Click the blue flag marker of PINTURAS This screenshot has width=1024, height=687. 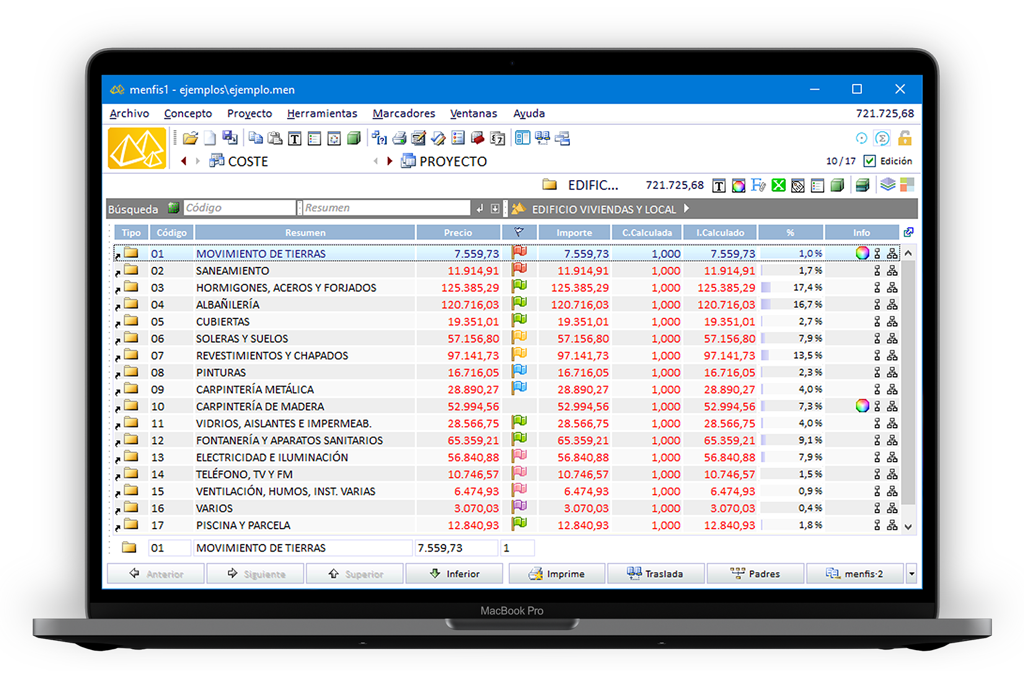click(519, 371)
